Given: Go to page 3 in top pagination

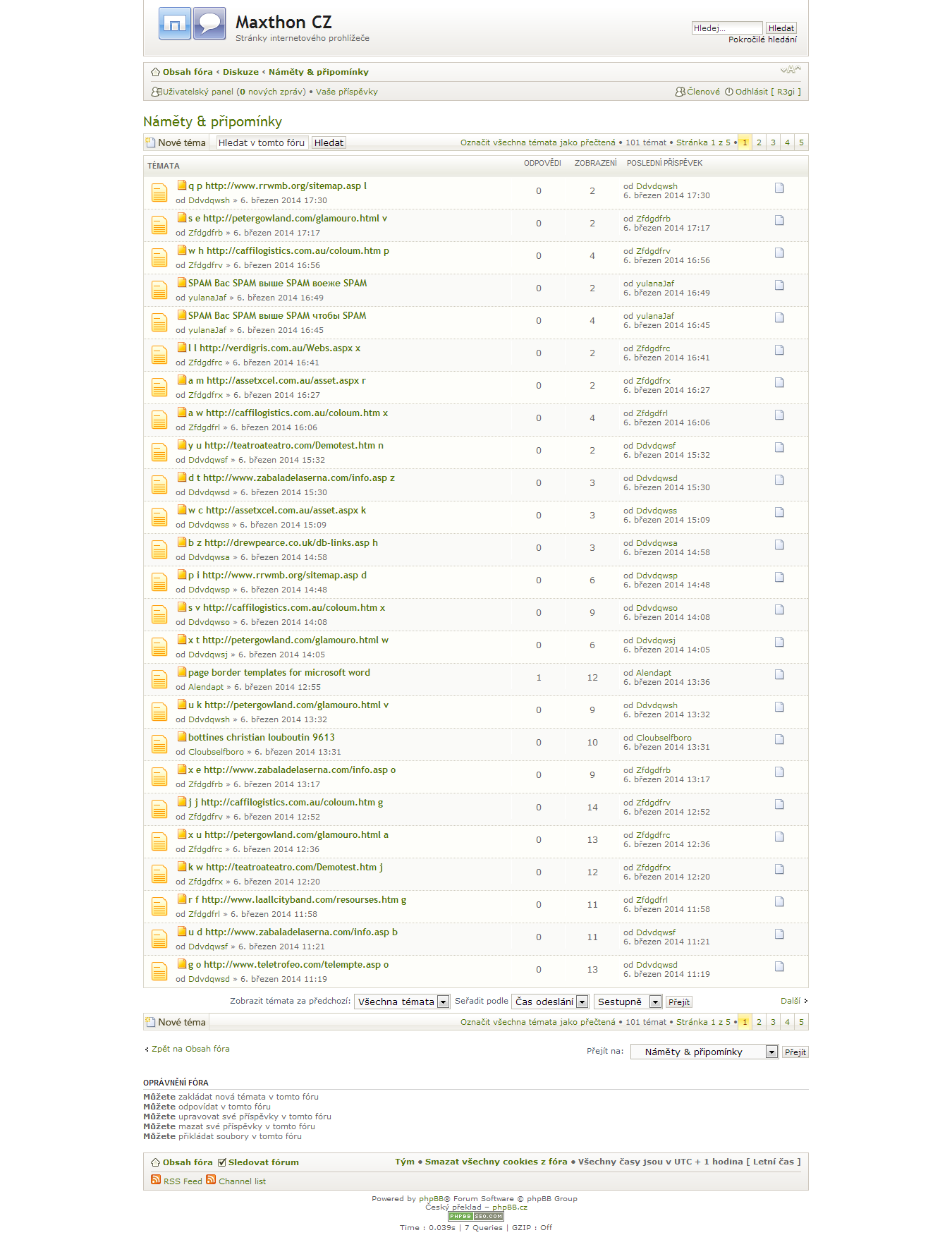Looking at the screenshot, I should click(x=773, y=142).
